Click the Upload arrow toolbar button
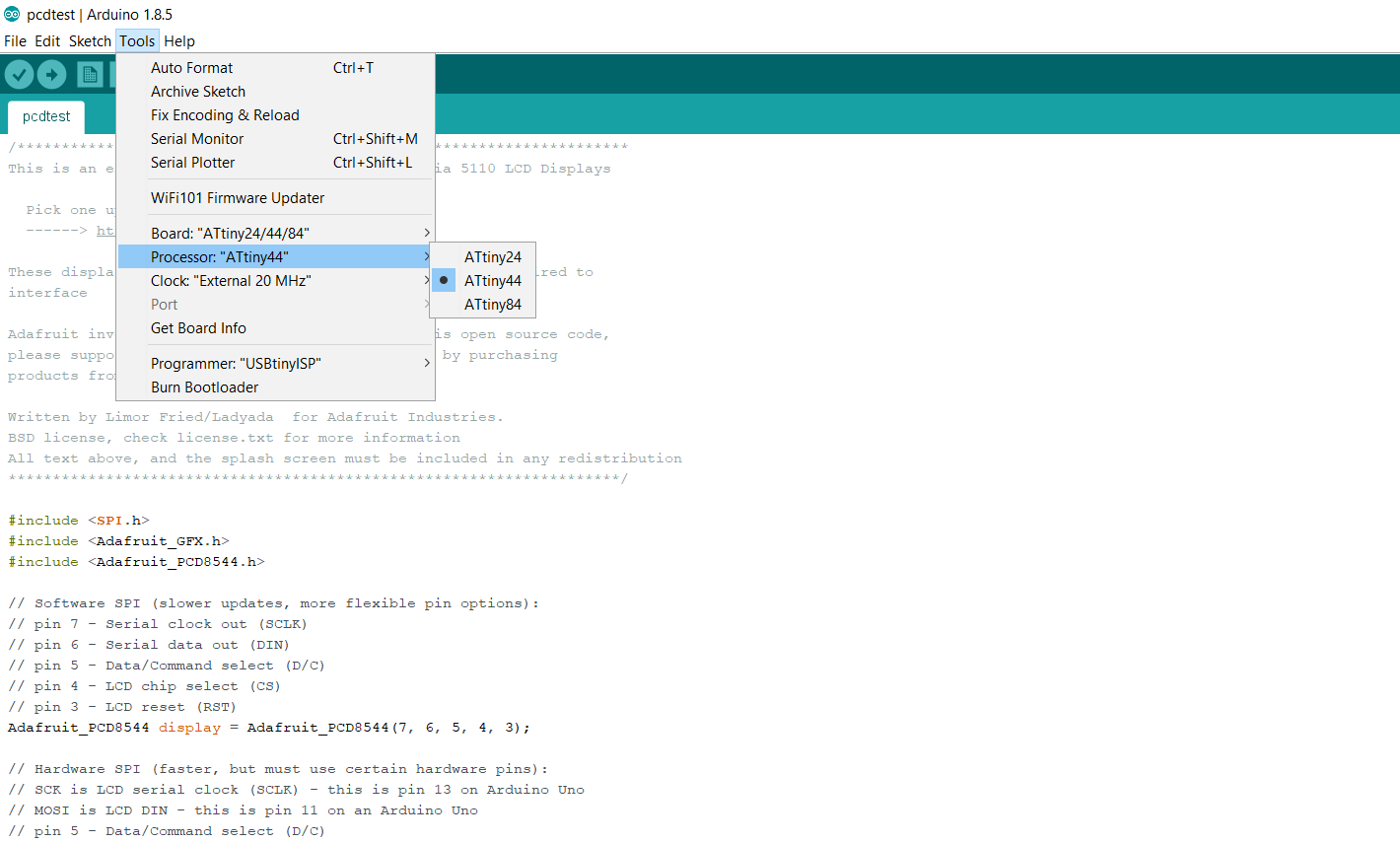The image size is (1400, 843). [x=51, y=74]
